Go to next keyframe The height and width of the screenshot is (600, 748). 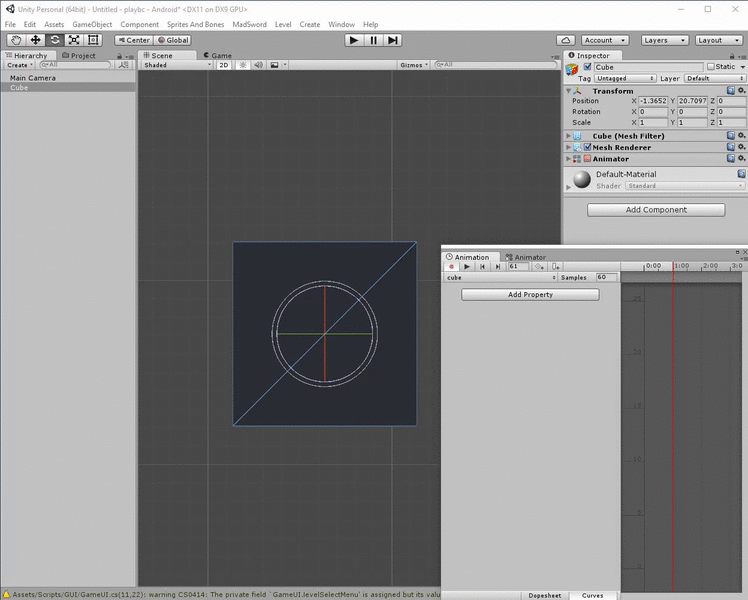click(x=498, y=267)
